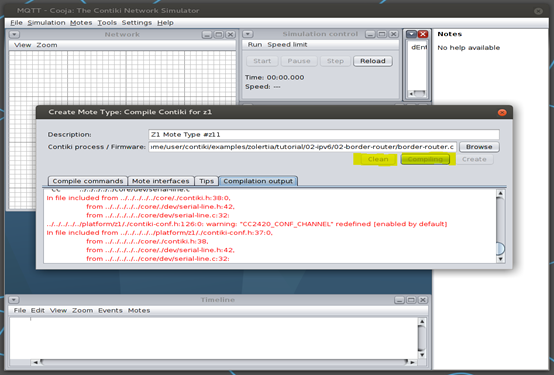554x375 pixels.
Task: Click Timeline vertical scroll down arrow
Action: click(x=422, y=355)
